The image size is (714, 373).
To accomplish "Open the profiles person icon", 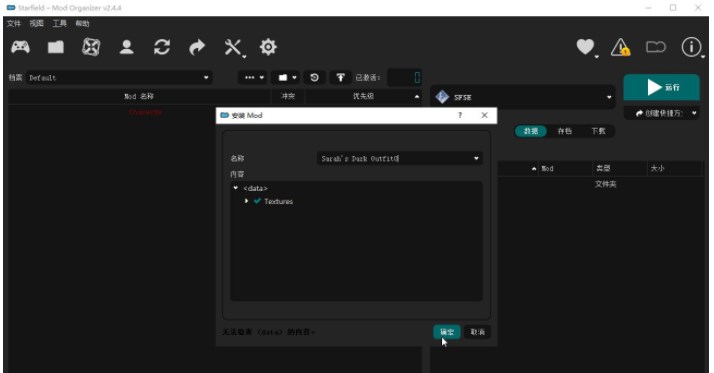I will [127, 47].
